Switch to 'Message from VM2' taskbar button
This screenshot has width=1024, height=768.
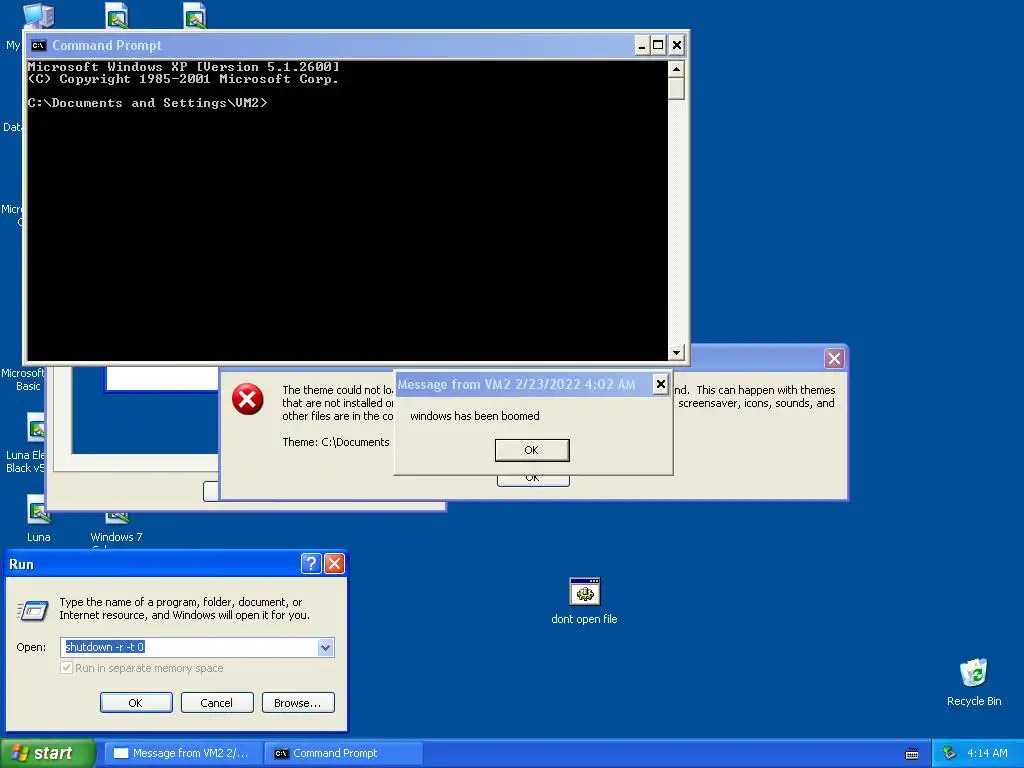tap(183, 754)
